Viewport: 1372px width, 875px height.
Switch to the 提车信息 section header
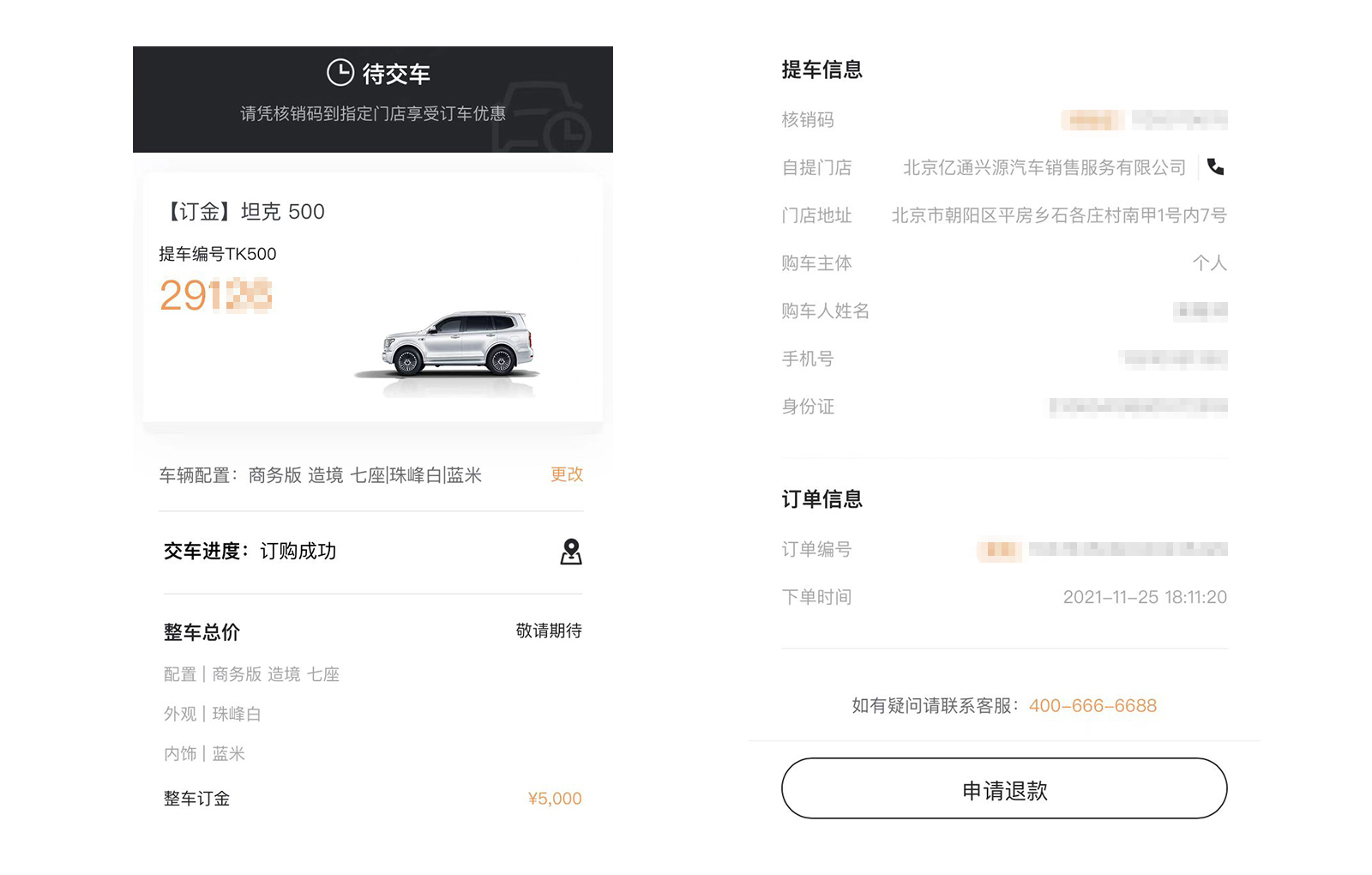(821, 69)
